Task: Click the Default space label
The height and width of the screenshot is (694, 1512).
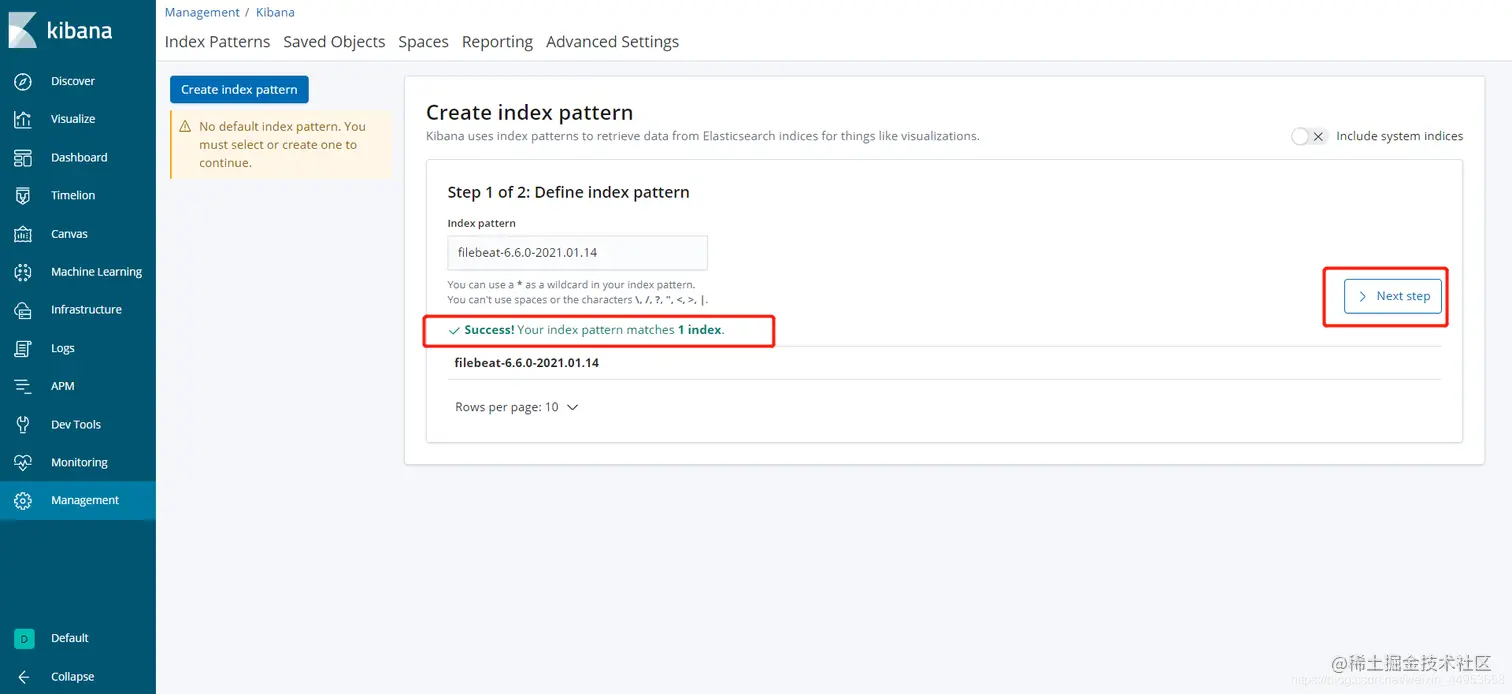Action: [x=70, y=638]
